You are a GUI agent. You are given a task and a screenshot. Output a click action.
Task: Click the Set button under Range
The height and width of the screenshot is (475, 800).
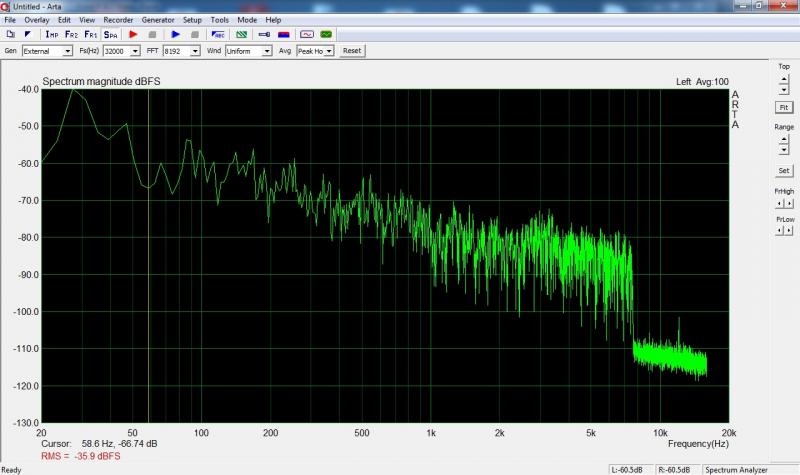click(x=784, y=171)
